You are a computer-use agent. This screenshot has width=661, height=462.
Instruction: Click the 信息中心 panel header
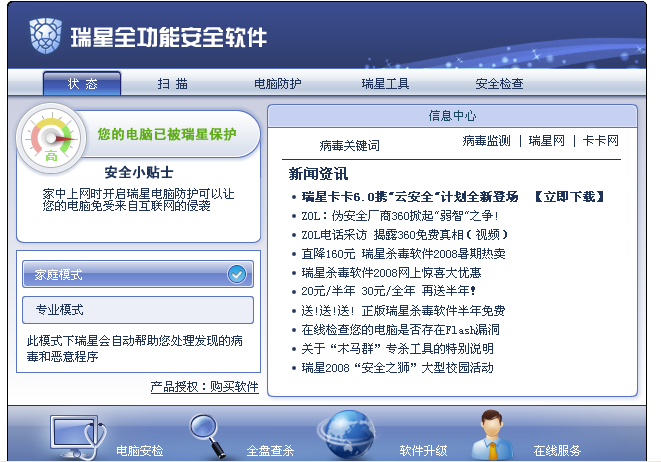click(x=452, y=116)
